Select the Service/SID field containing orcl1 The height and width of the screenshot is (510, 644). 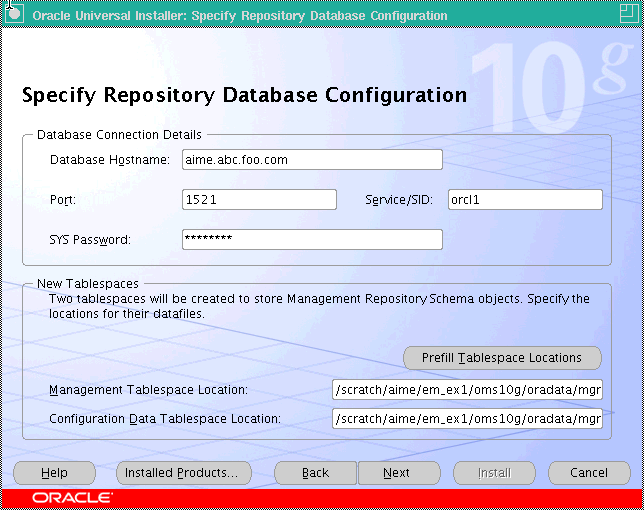point(524,200)
